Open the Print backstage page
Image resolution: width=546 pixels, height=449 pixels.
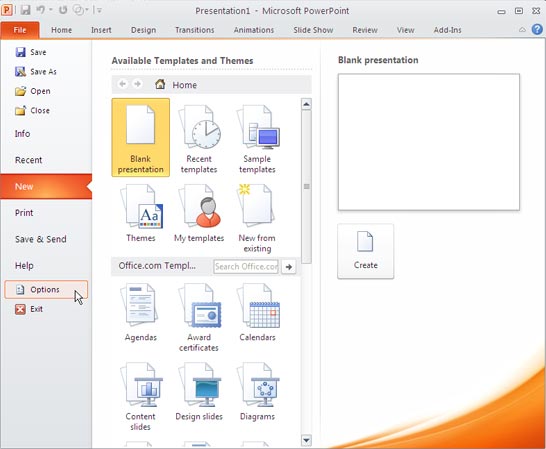[x=24, y=213]
